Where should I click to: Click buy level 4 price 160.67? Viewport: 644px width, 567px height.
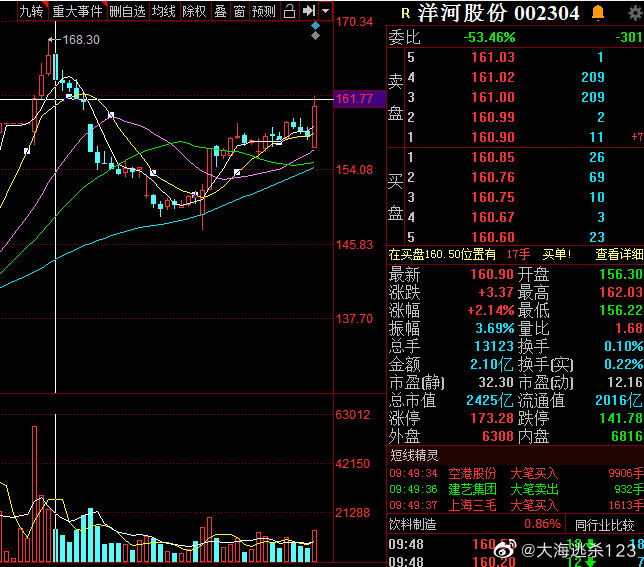pos(493,217)
